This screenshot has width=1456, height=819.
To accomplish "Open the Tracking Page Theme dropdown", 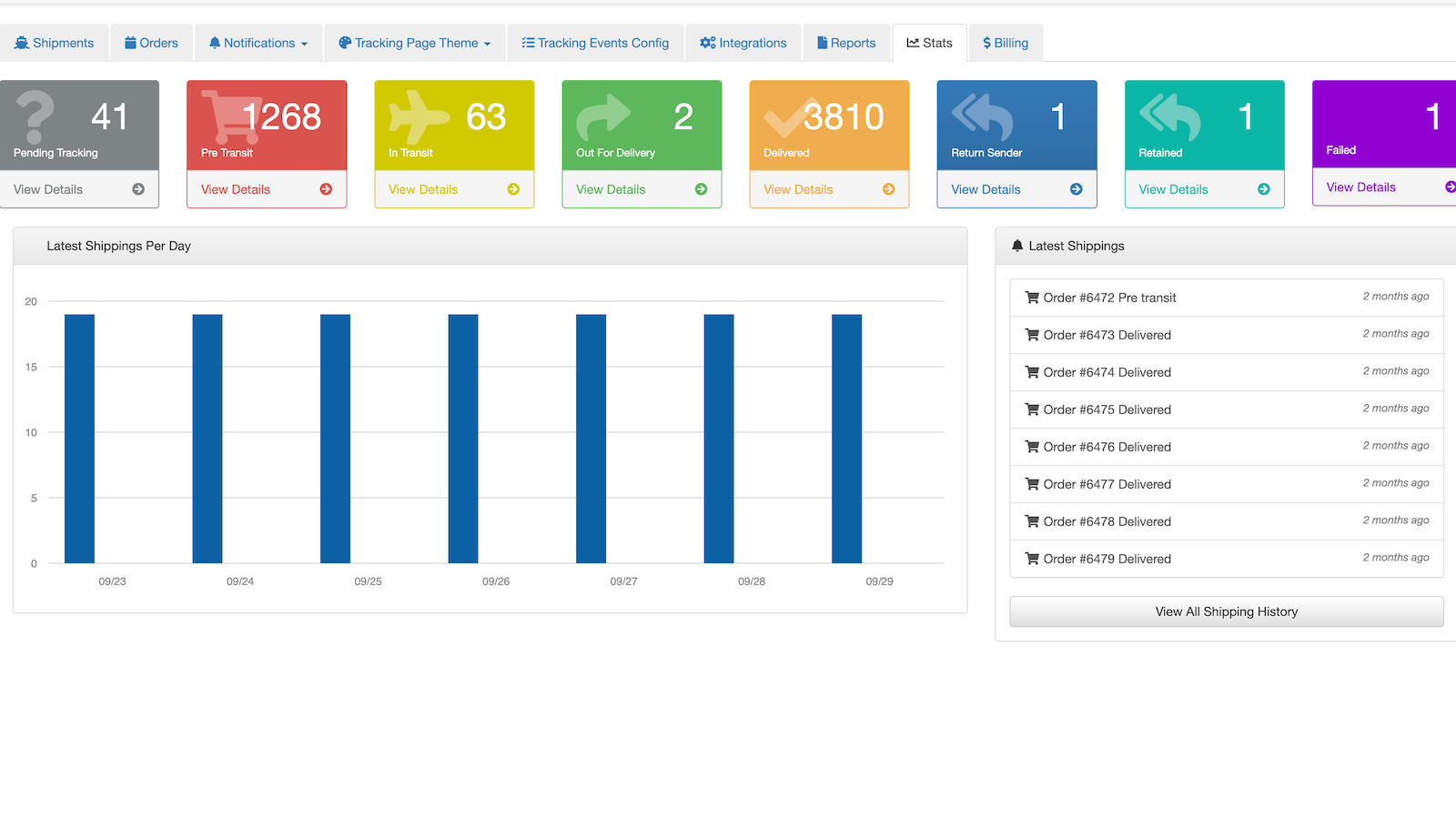I will tap(415, 43).
